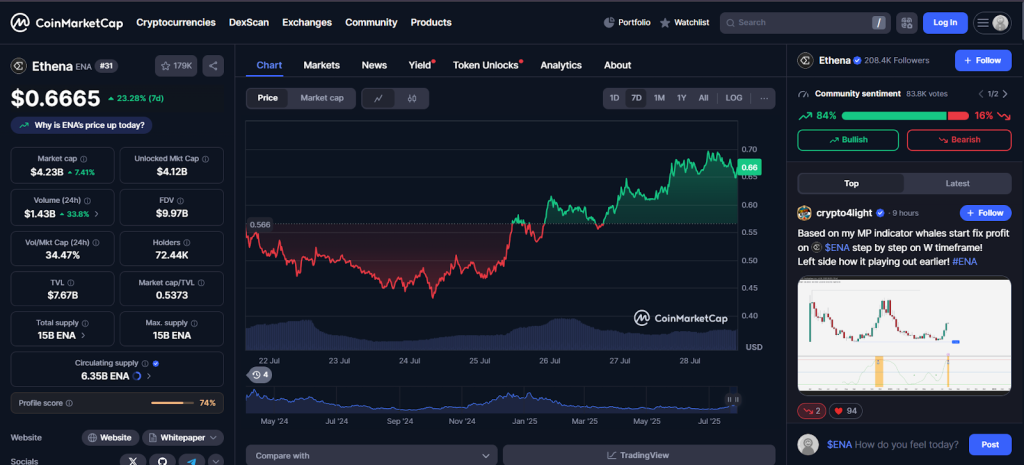Open the Token Unlocks tab
The height and width of the screenshot is (465, 1024).
(x=486, y=65)
